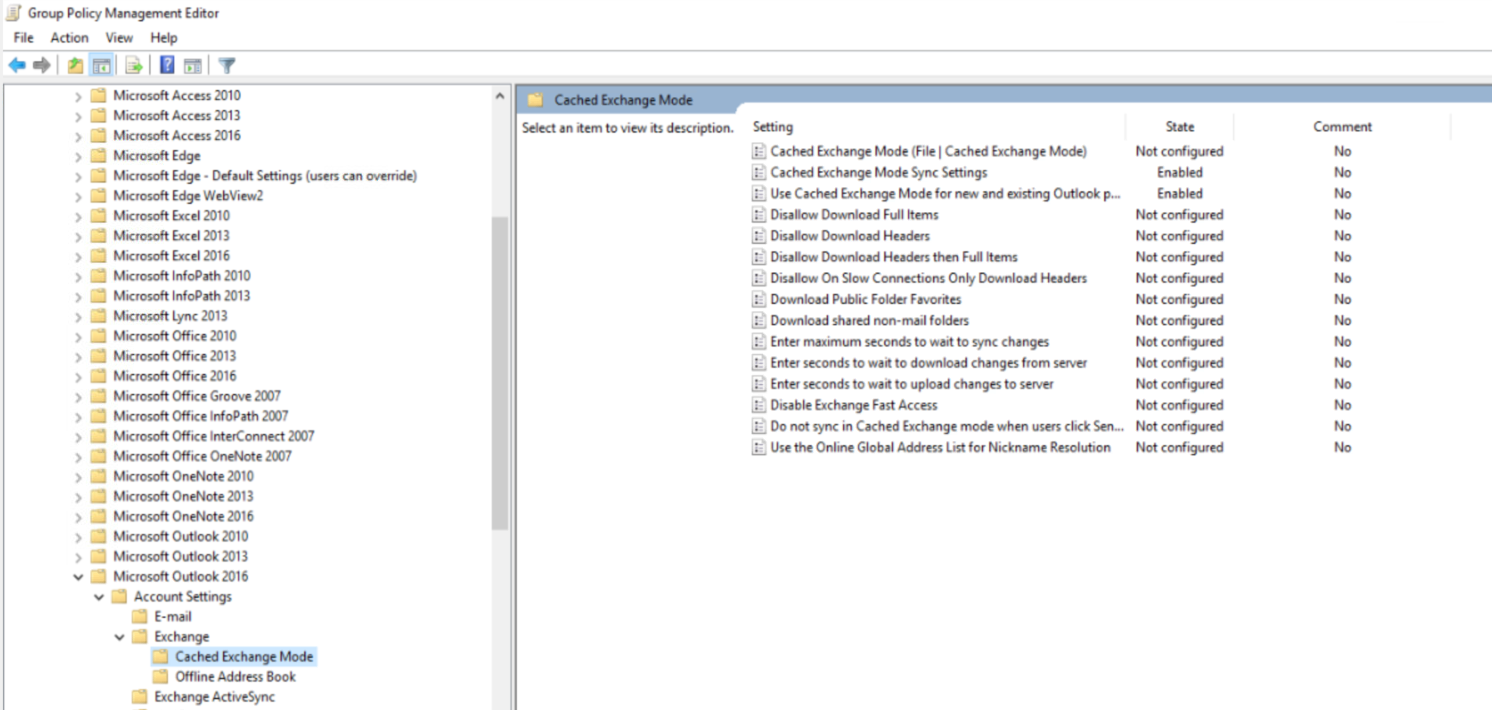Screen dimensions: 1492x710
Task: Click the Microsoft Lync 2013 folder icon
Action: click(98, 316)
